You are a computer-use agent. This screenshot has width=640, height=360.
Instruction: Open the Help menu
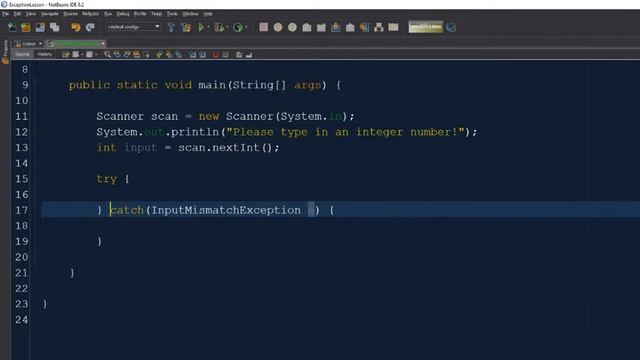click(208, 14)
